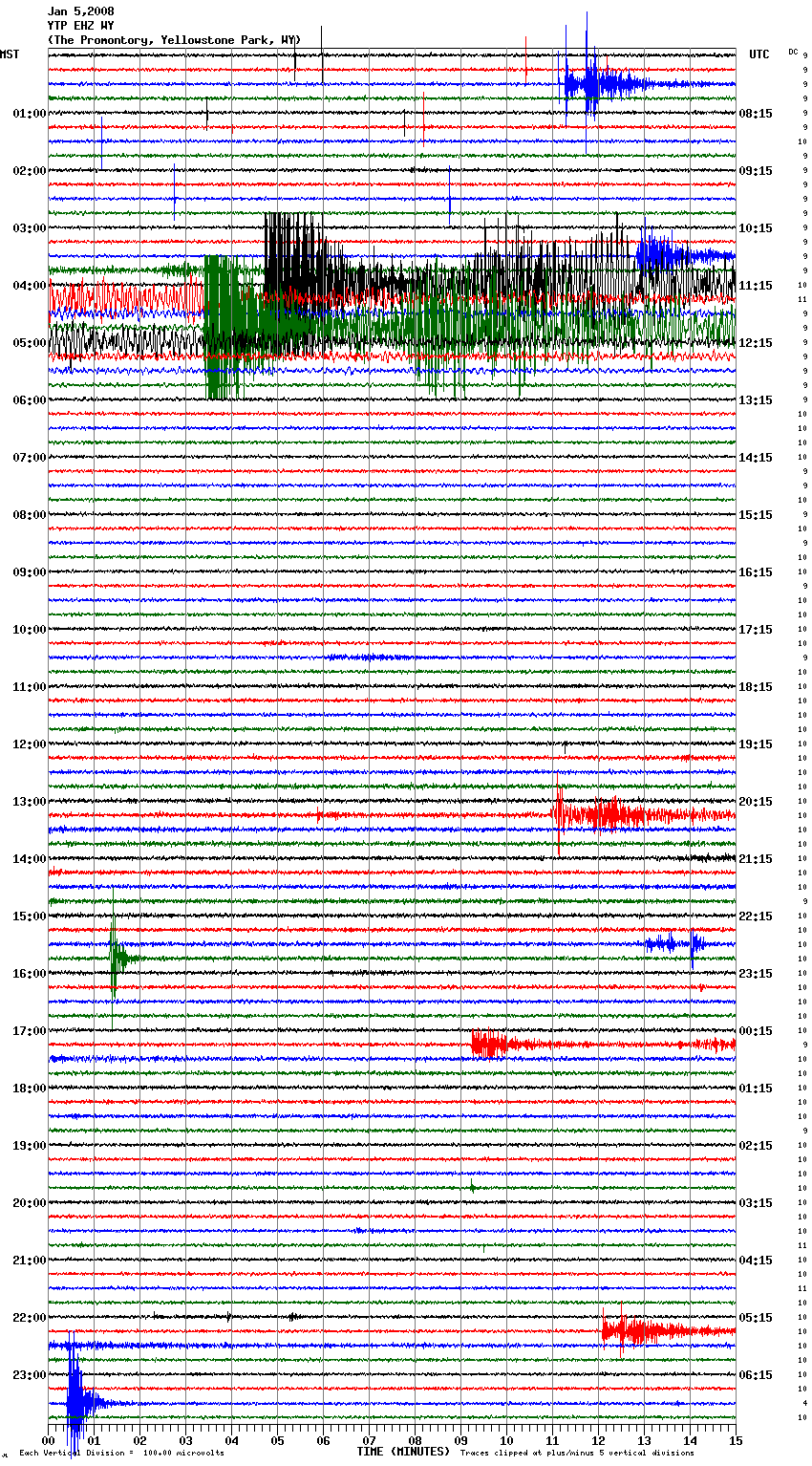Click the minute '15' bottom axis label

736,1440
